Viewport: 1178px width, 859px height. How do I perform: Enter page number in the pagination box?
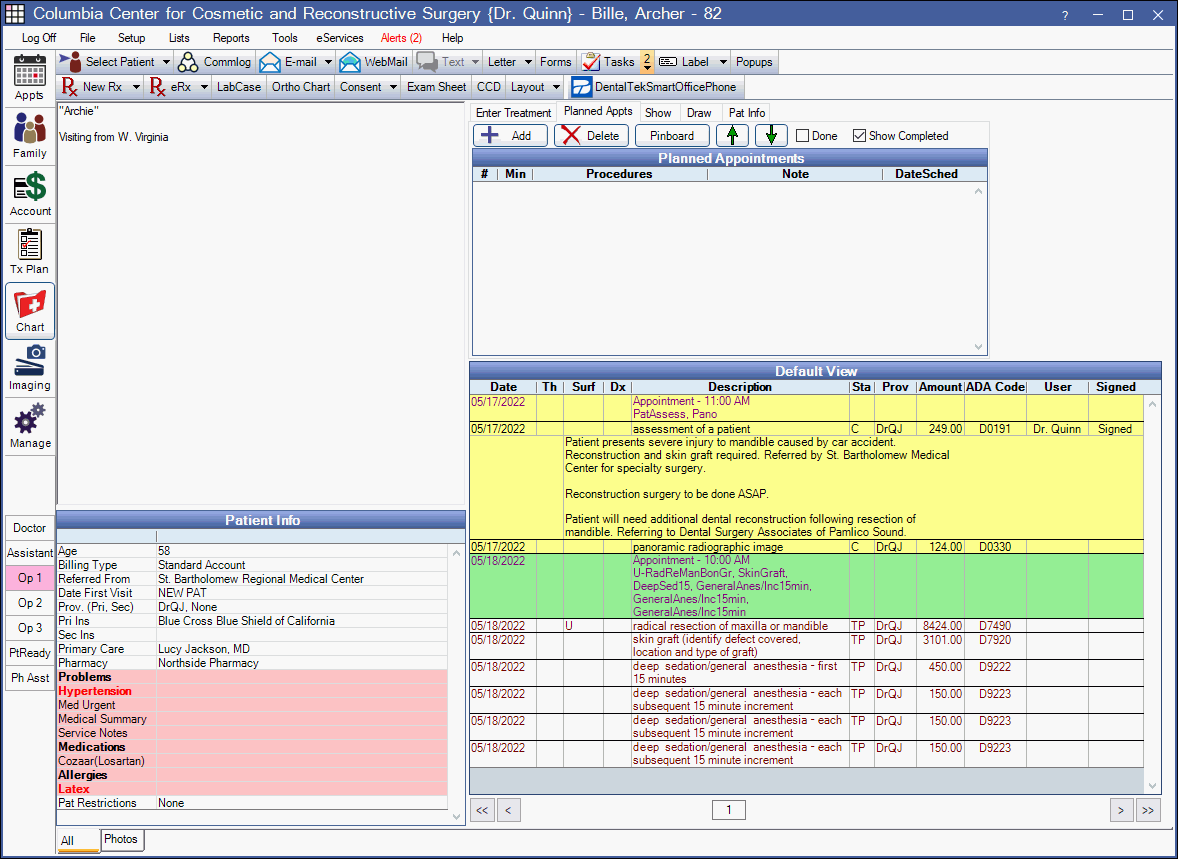click(x=729, y=810)
